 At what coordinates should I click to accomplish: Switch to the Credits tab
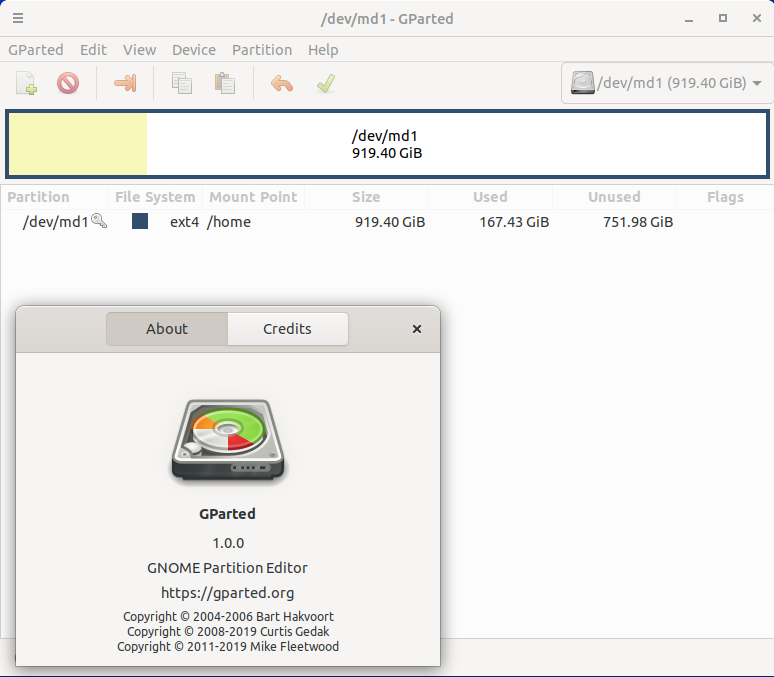coord(287,329)
